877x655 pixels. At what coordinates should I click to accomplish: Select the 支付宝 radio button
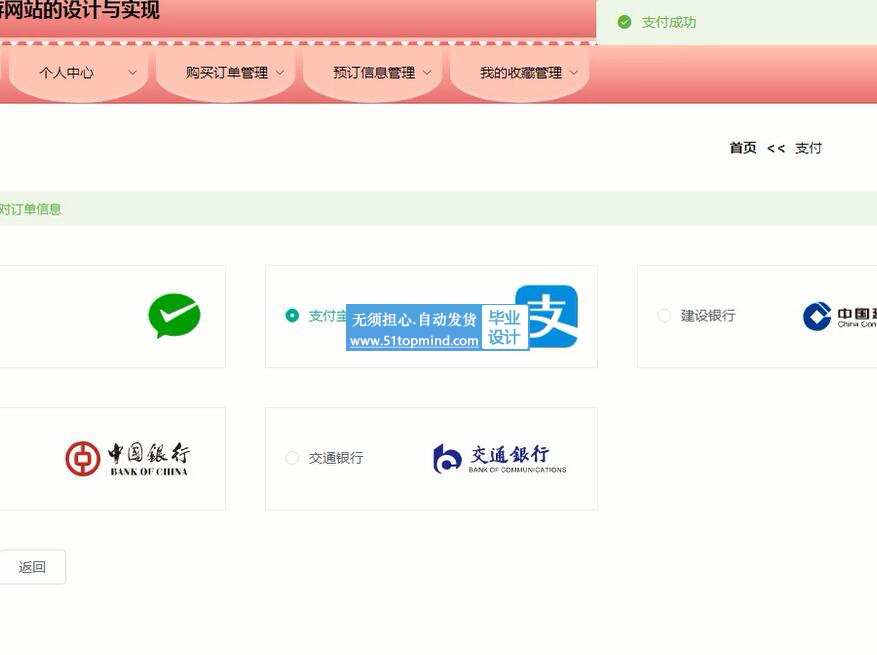tap(292, 315)
